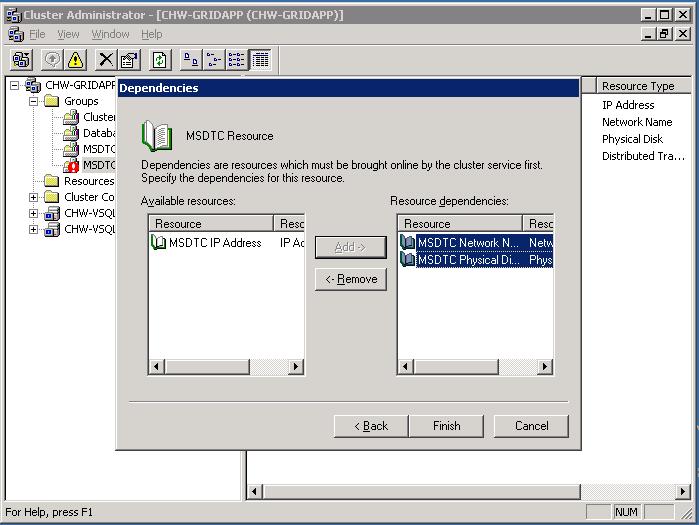The width and height of the screenshot is (699, 525).
Task: Click the Open Connection to Cluster toolbar icon
Action: tap(21, 59)
